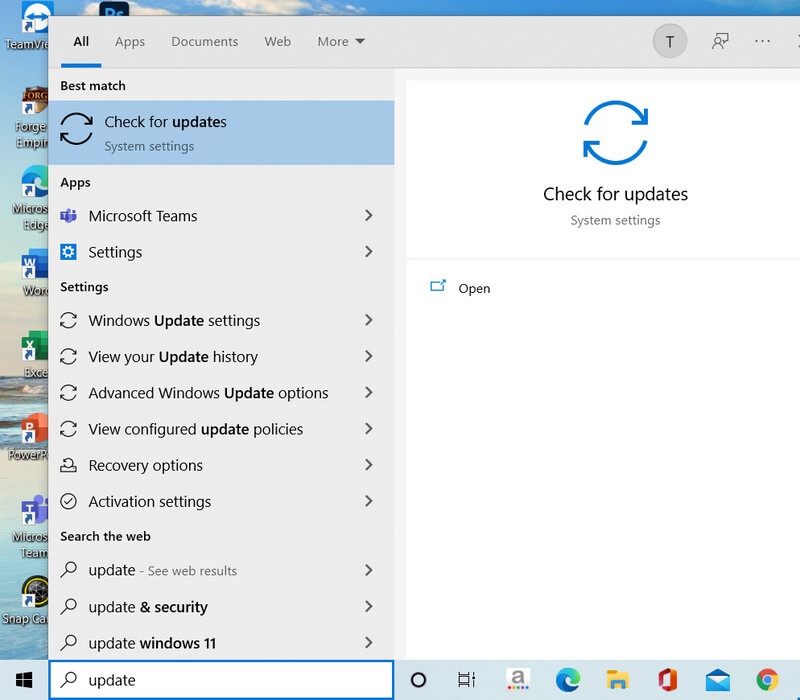The width and height of the screenshot is (800, 700).
Task: Select Check for updates best match
Action: [x=221, y=133]
